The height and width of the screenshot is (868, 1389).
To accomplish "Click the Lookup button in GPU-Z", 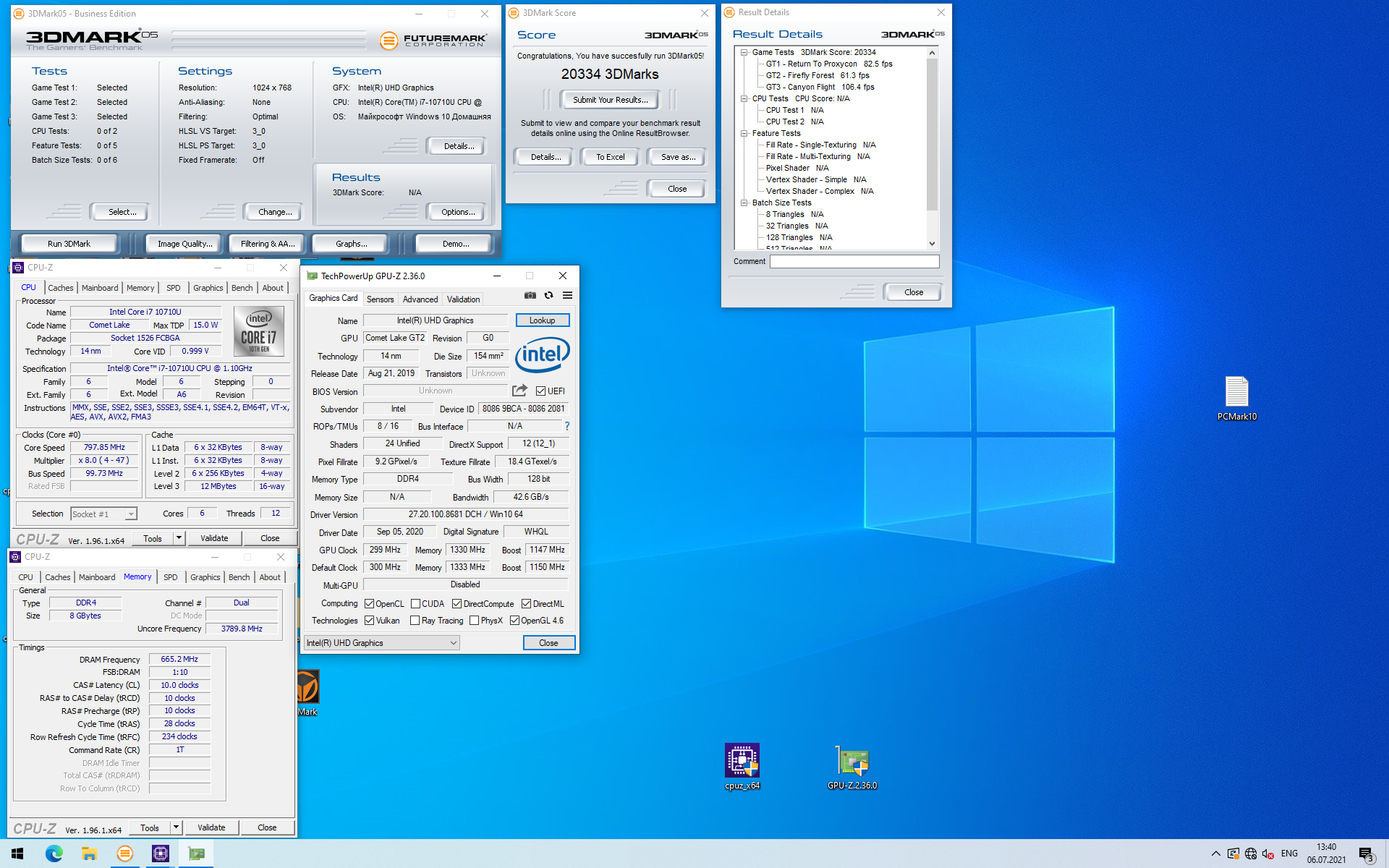I will 542,320.
